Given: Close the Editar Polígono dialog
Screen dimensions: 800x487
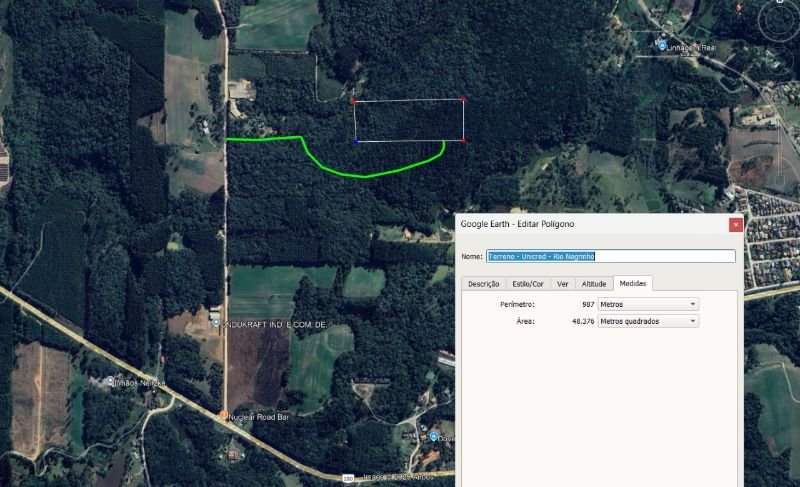Looking at the screenshot, I should click(736, 224).
